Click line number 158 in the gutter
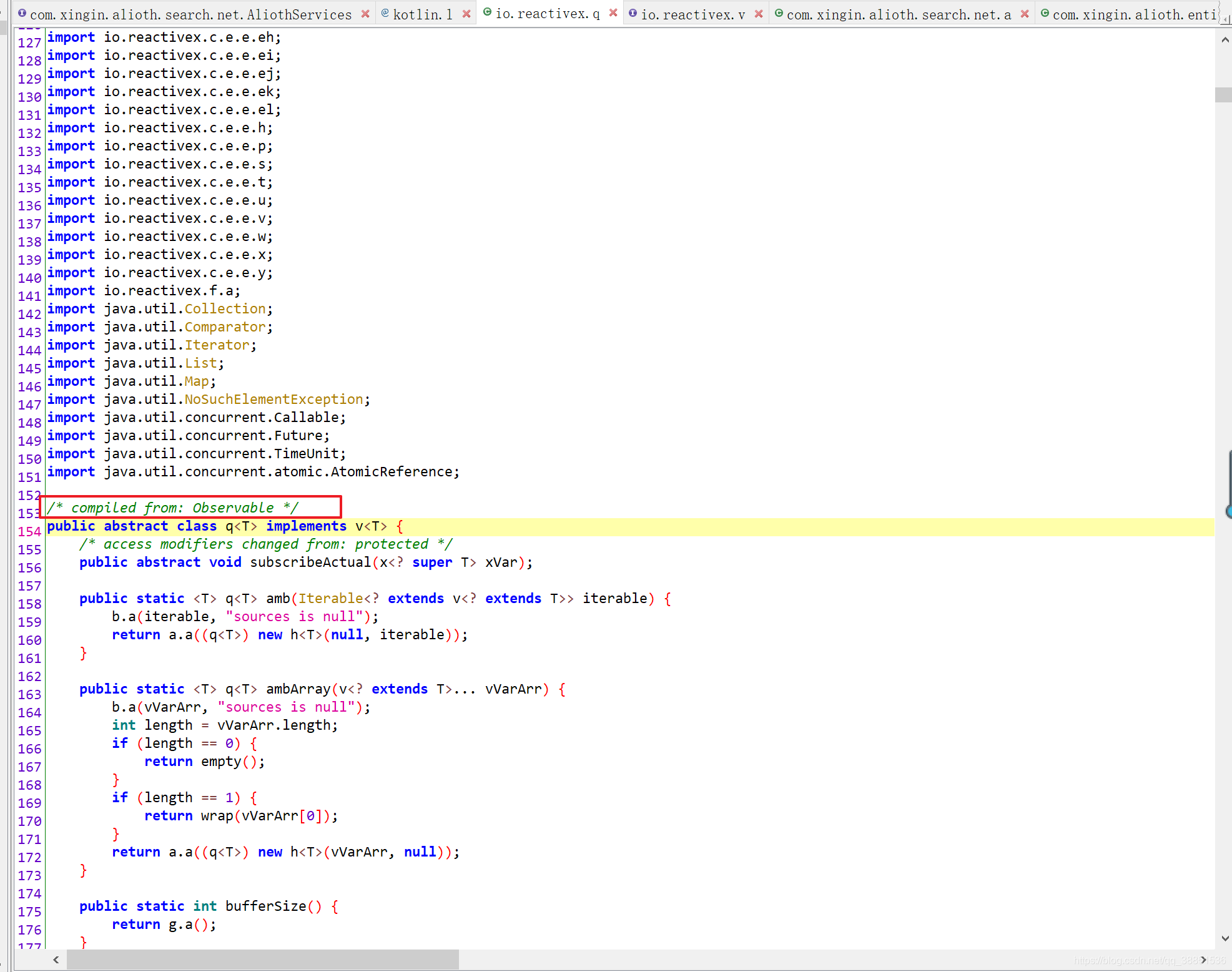Screen dimensions: 1232x972 coord(29,604)
